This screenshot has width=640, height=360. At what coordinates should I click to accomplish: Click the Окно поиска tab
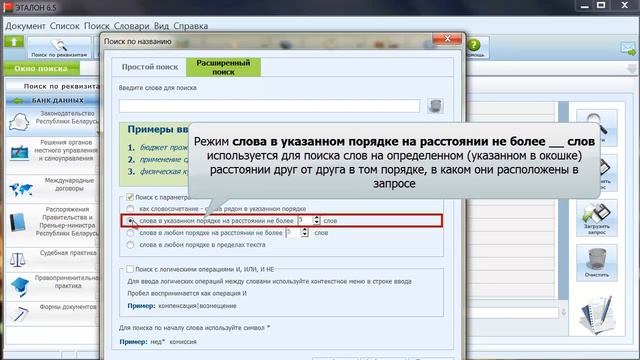(41, 68)
